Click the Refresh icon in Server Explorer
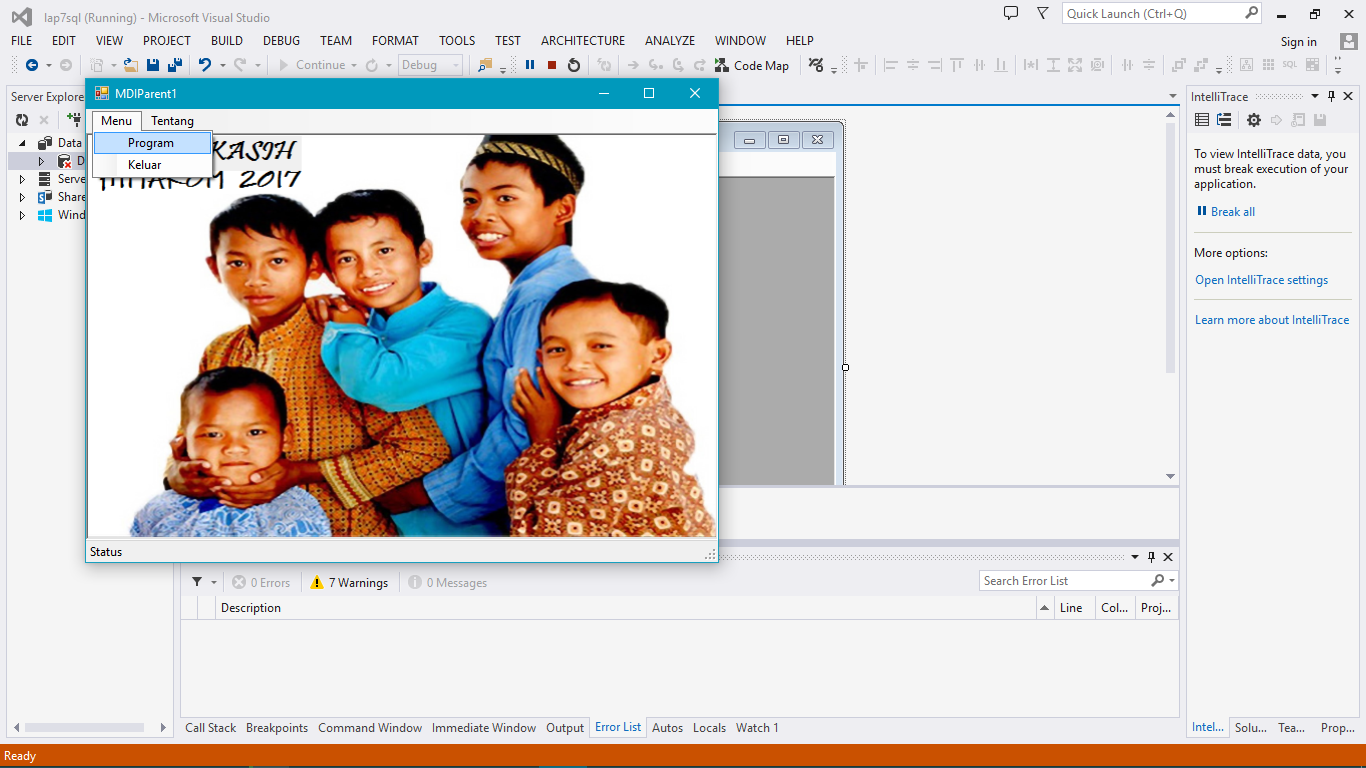 (22, 120)
